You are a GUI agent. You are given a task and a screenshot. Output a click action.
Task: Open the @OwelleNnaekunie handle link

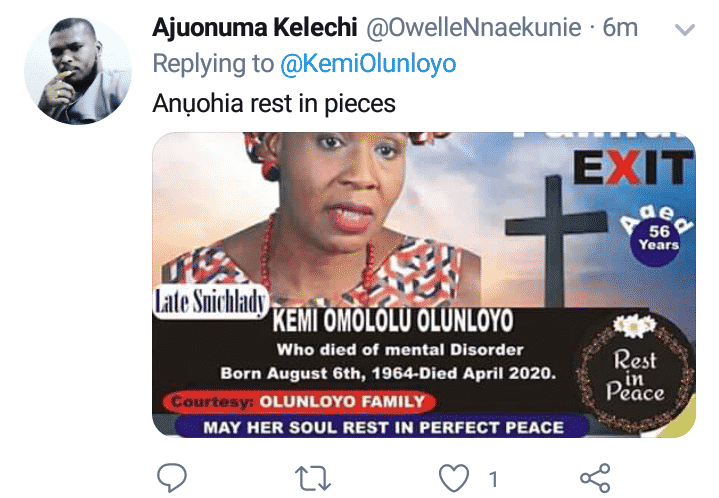pyautogui.click(x=474, y=28)
